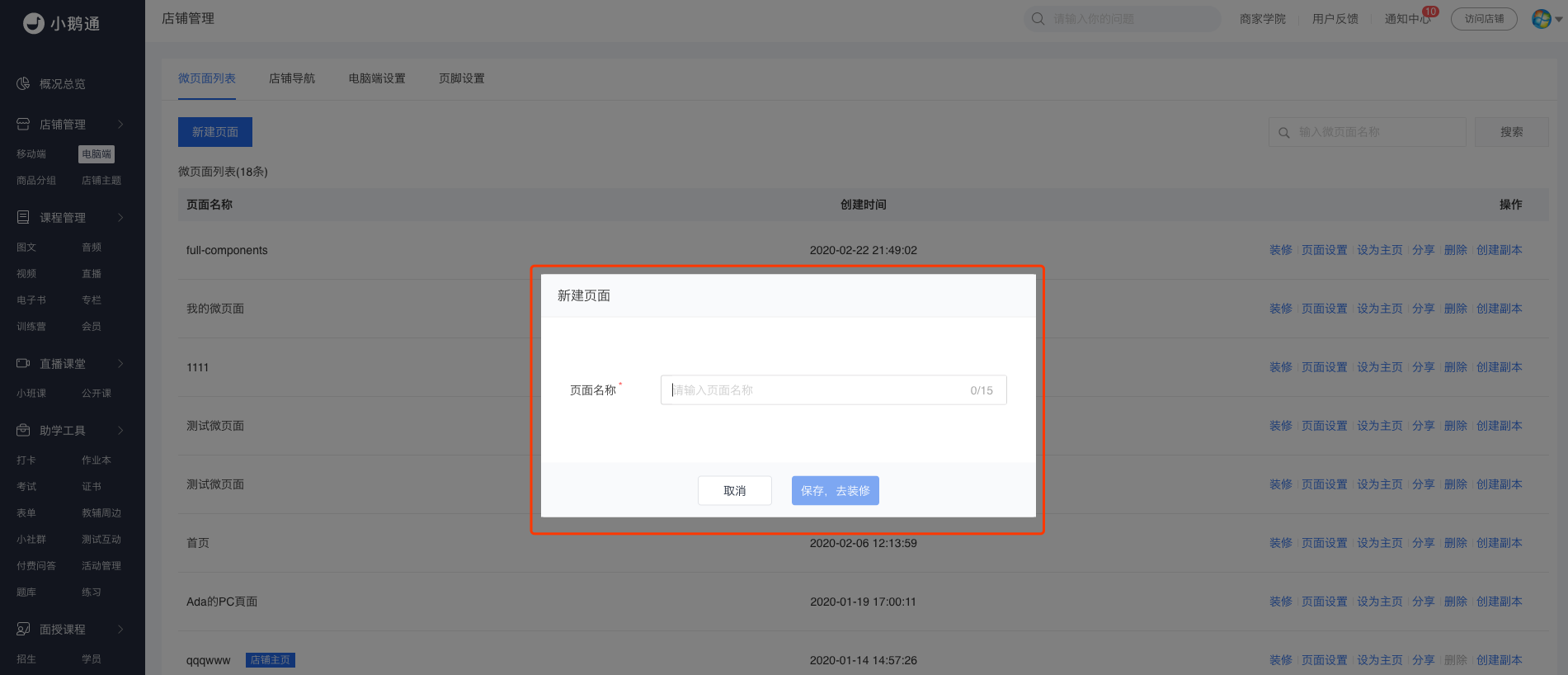Click 装修 for the 首页 row

1281,543
